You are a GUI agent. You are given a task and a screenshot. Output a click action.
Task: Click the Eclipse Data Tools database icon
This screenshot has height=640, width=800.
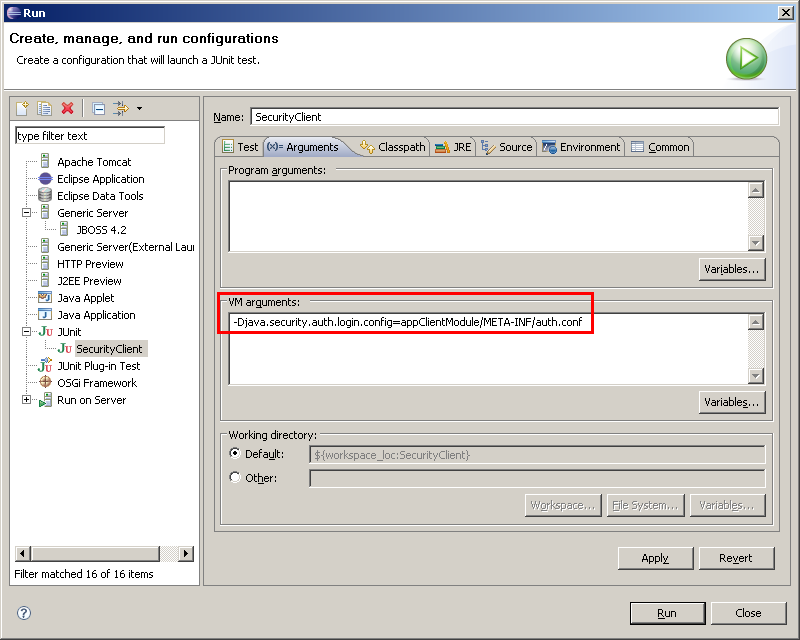point(45,195)
